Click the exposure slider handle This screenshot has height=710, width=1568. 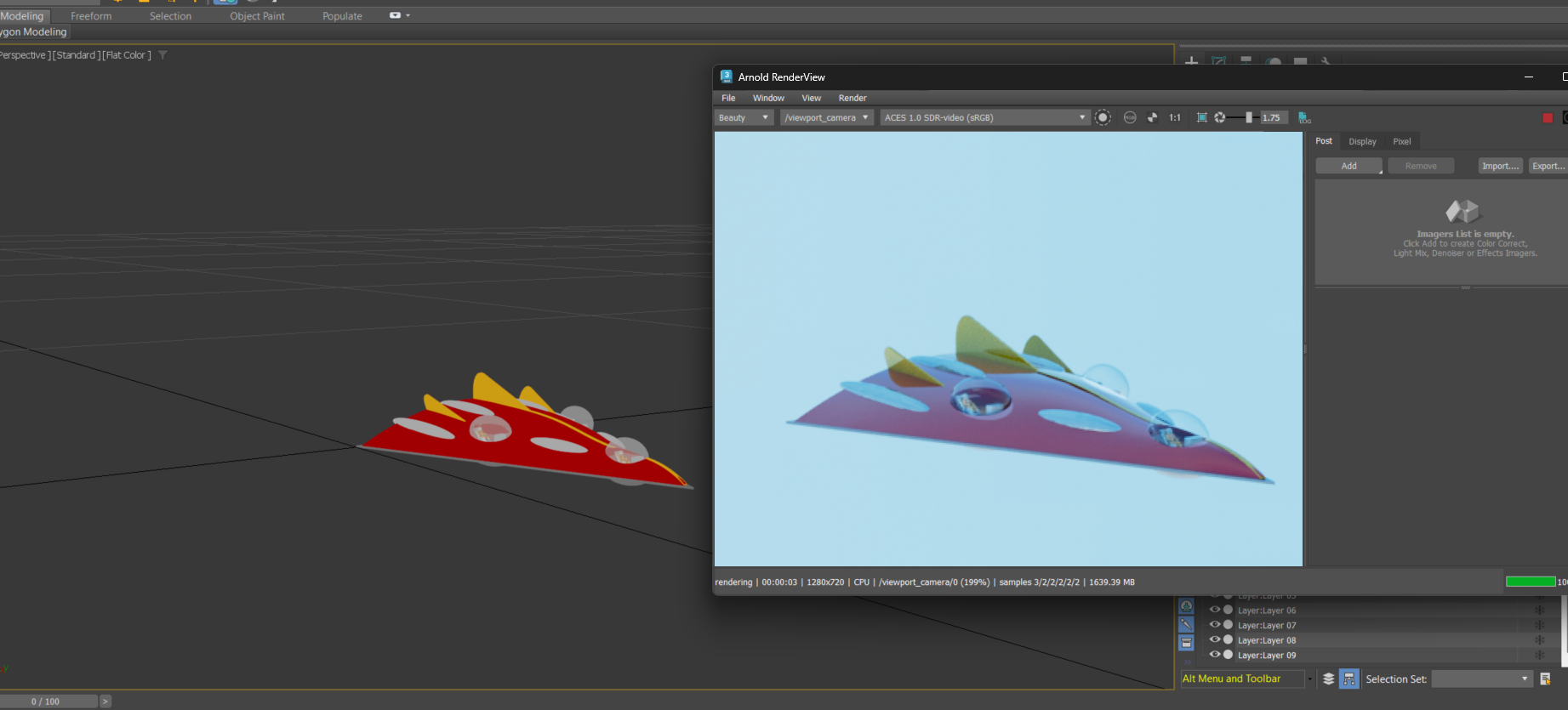click(x=1248, y=117)
